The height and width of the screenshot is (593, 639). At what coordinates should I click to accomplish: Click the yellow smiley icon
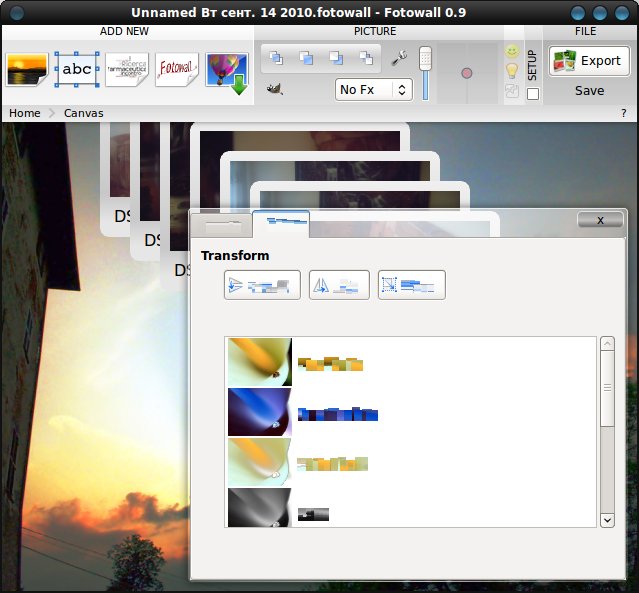point(512,52)
